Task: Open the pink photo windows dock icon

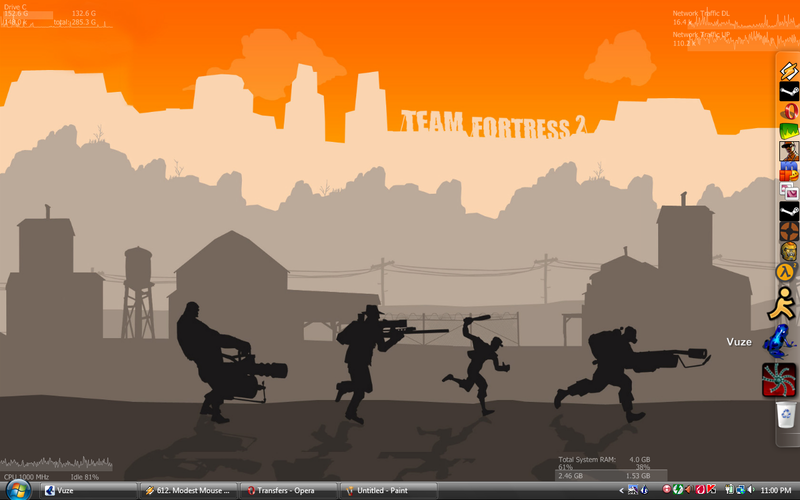Action: click(789, 191)
